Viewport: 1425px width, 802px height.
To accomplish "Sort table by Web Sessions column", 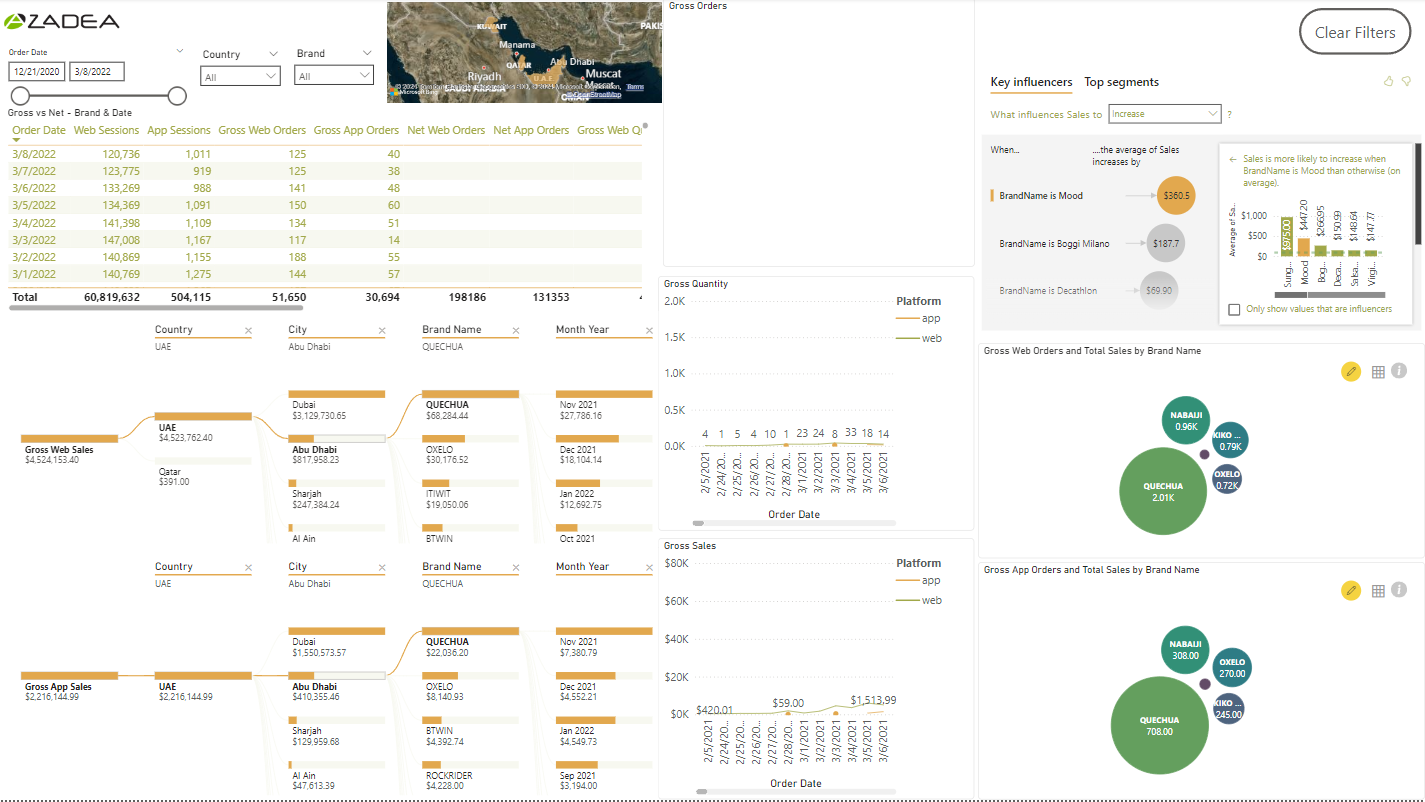I will pos(106,130).
